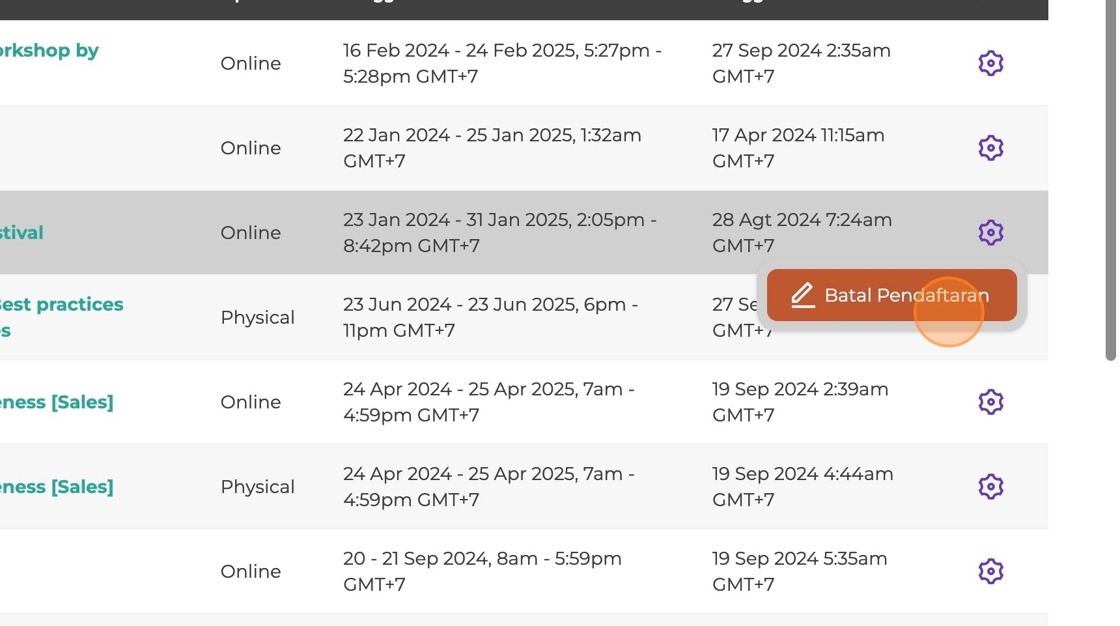Image resolution: width=1120 pixels, height=626 pixels.
Task: Select the 23 Jun 2024 - 23 Jun 2025 date cell
Action: click(490, 317)
